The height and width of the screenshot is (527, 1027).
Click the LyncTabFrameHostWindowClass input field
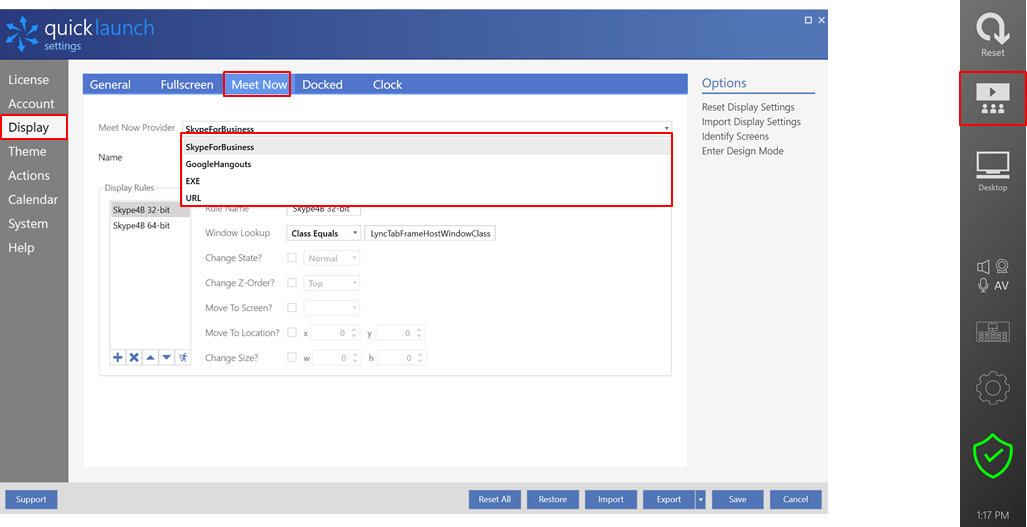click(430, 234)
